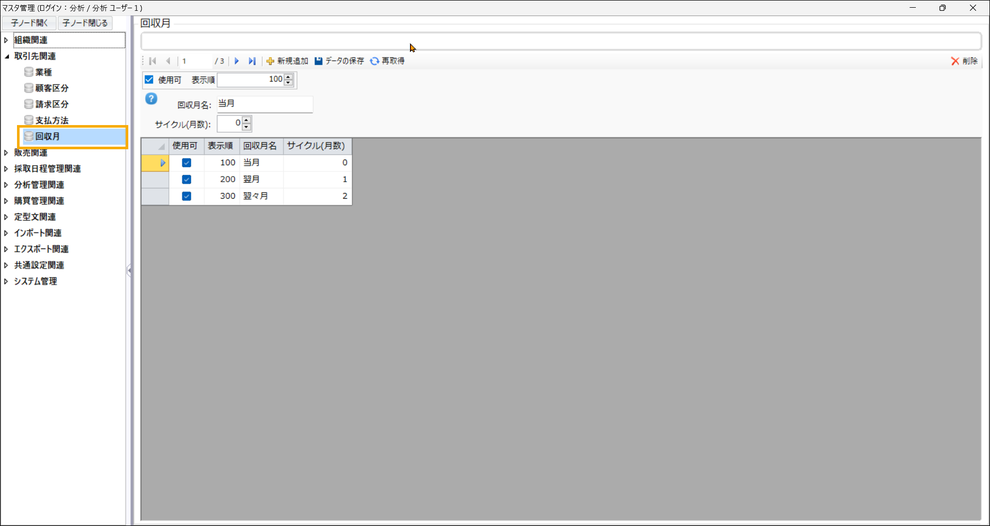Add a new record with 新規追加
990x526 pixels.
pyautogui.click(x=287, y=61)
